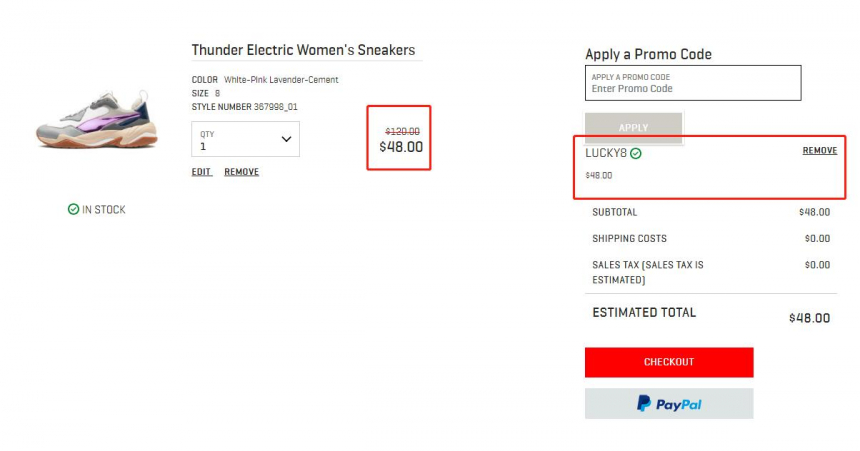The height and width of the screenshot is (451, 860).
Task: Click the LUCKY8 promo code label
Action: click(606, 153)
